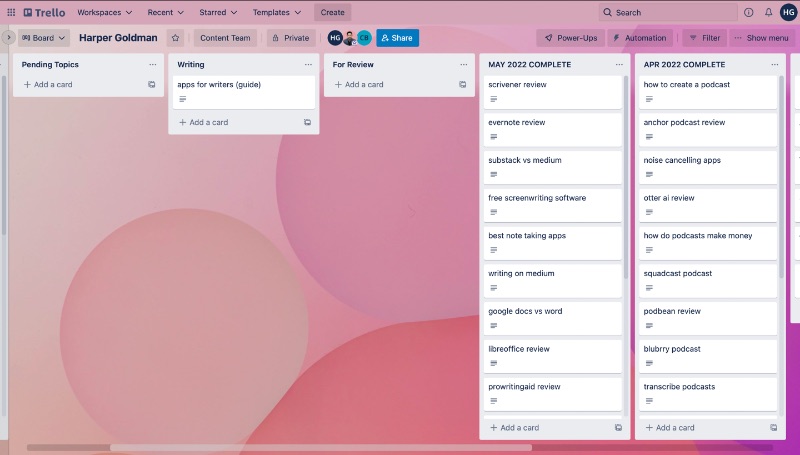Open Power-Ups
Image resolution: width=800 pixels, height=455 pixels.
click(x=570, y=38)
